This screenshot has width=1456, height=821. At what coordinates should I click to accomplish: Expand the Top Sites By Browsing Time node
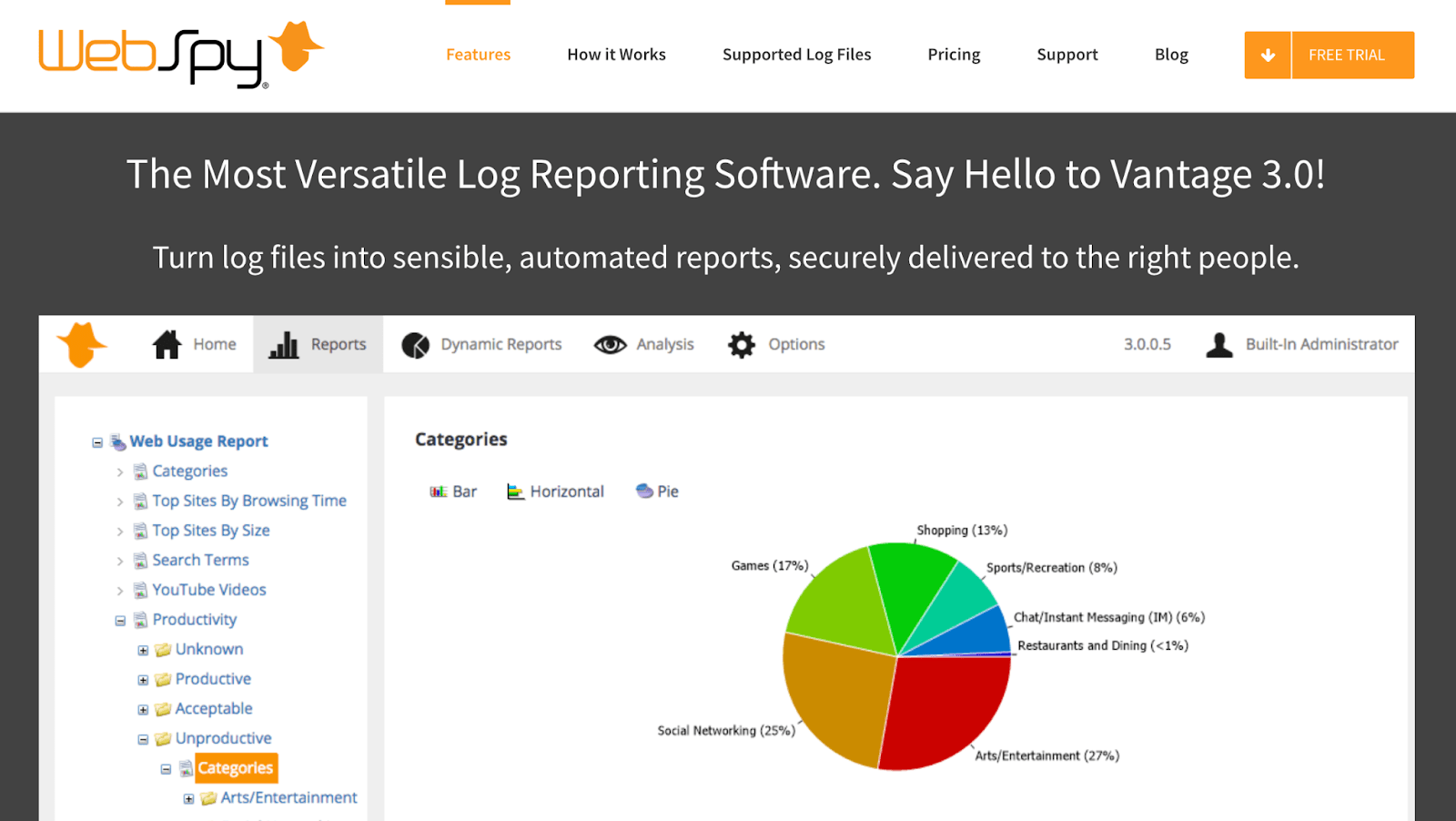click(120, 502)
